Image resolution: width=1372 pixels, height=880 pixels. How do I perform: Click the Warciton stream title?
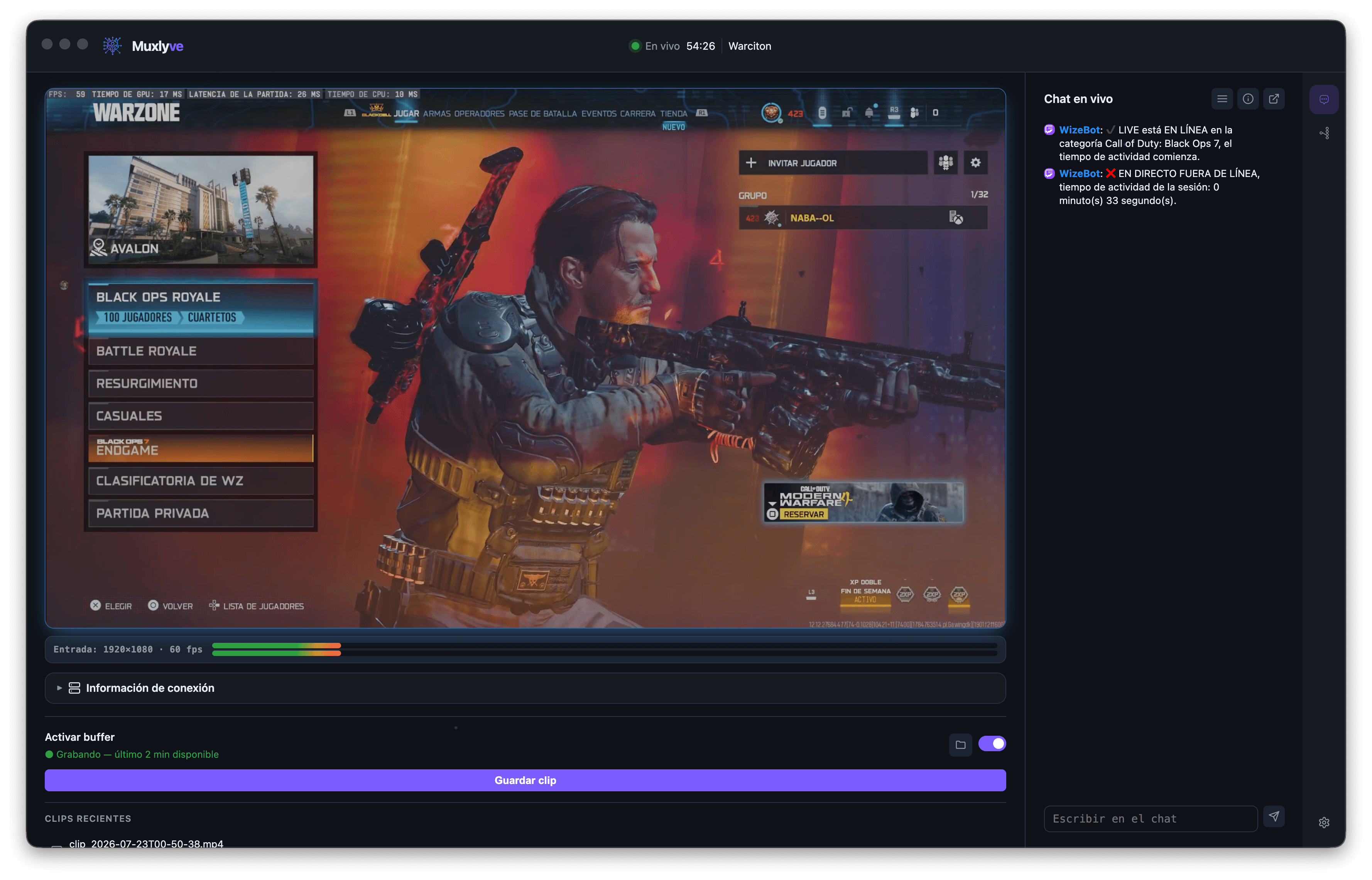tap(749, 46)
